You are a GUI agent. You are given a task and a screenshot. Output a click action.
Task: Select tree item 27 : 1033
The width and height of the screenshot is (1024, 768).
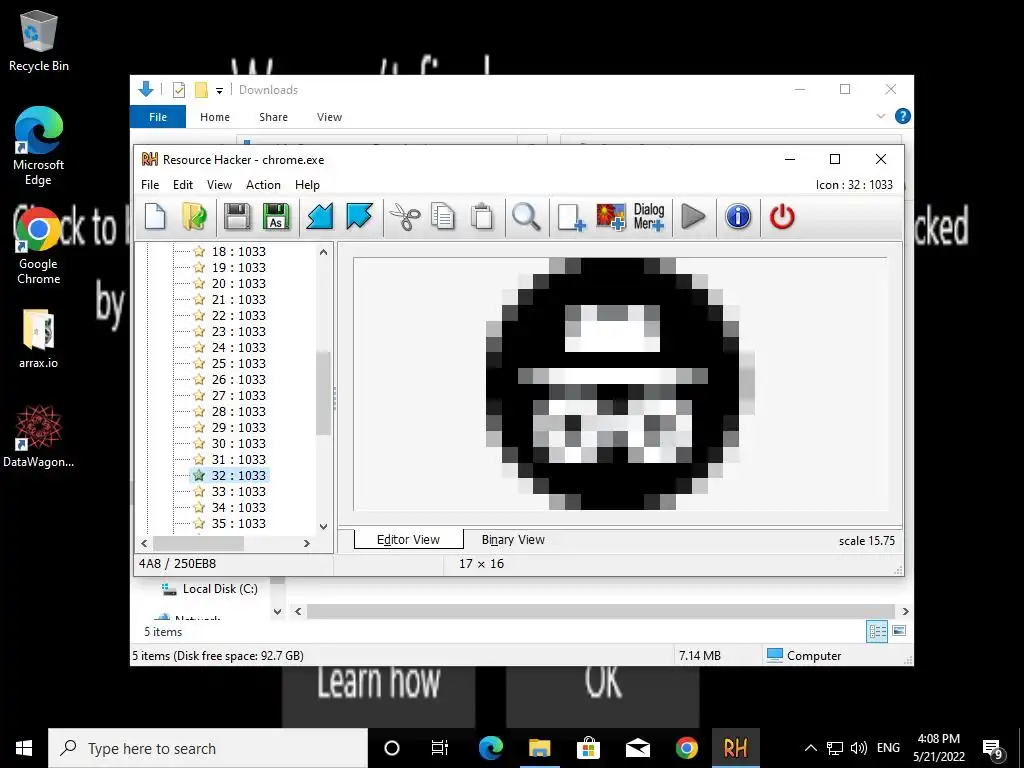point(238,396)
